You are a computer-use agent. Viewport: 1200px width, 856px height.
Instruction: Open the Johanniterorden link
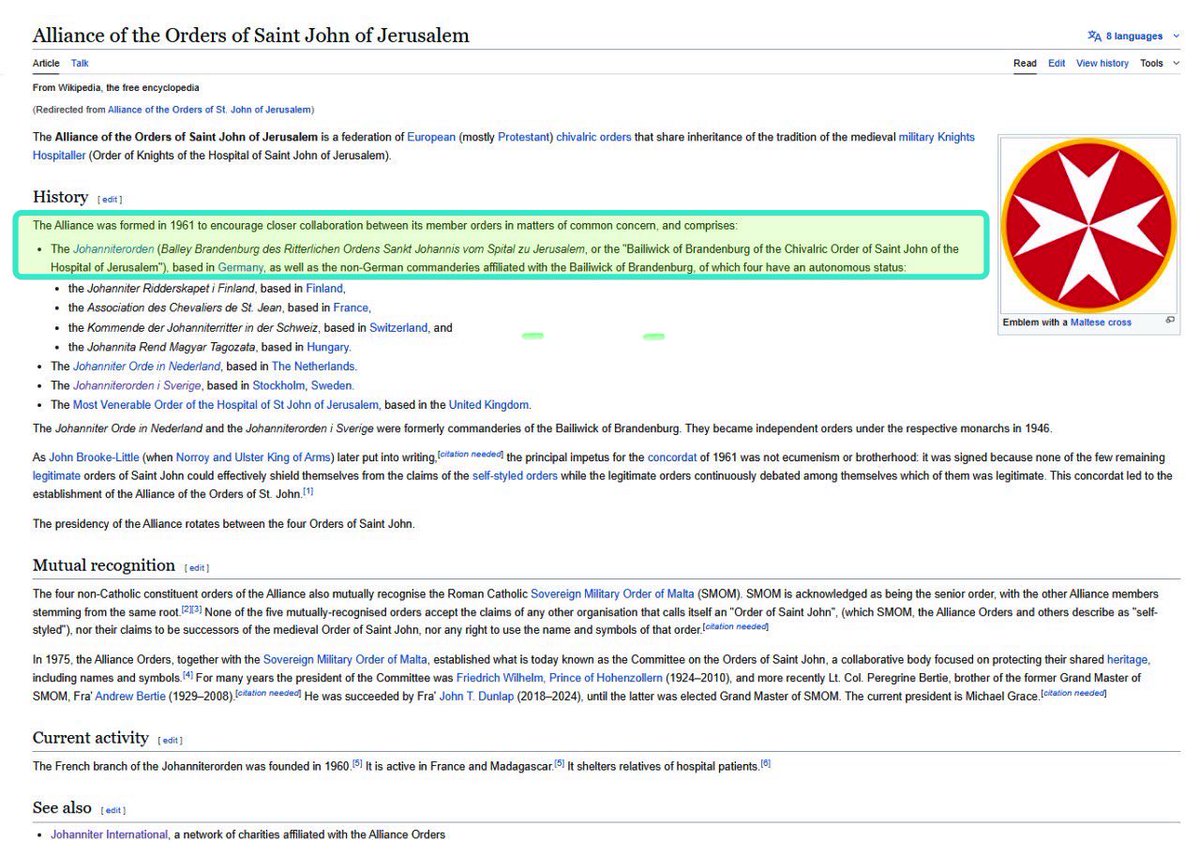[112, 249]
